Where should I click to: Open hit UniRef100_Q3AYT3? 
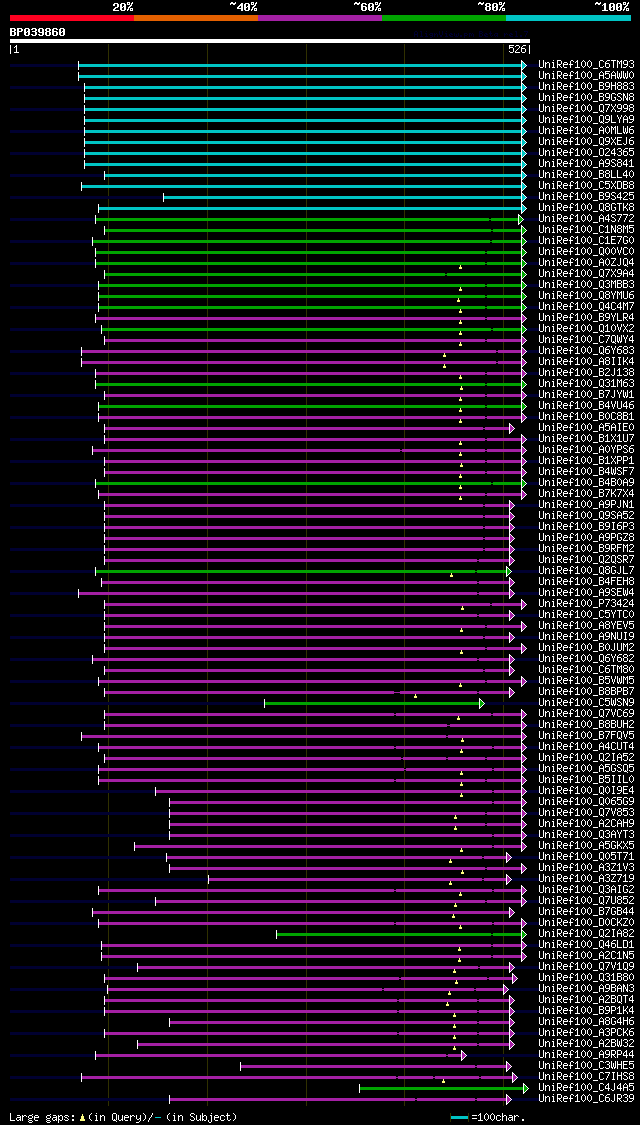pyautogui.click(x=586, y=834)
